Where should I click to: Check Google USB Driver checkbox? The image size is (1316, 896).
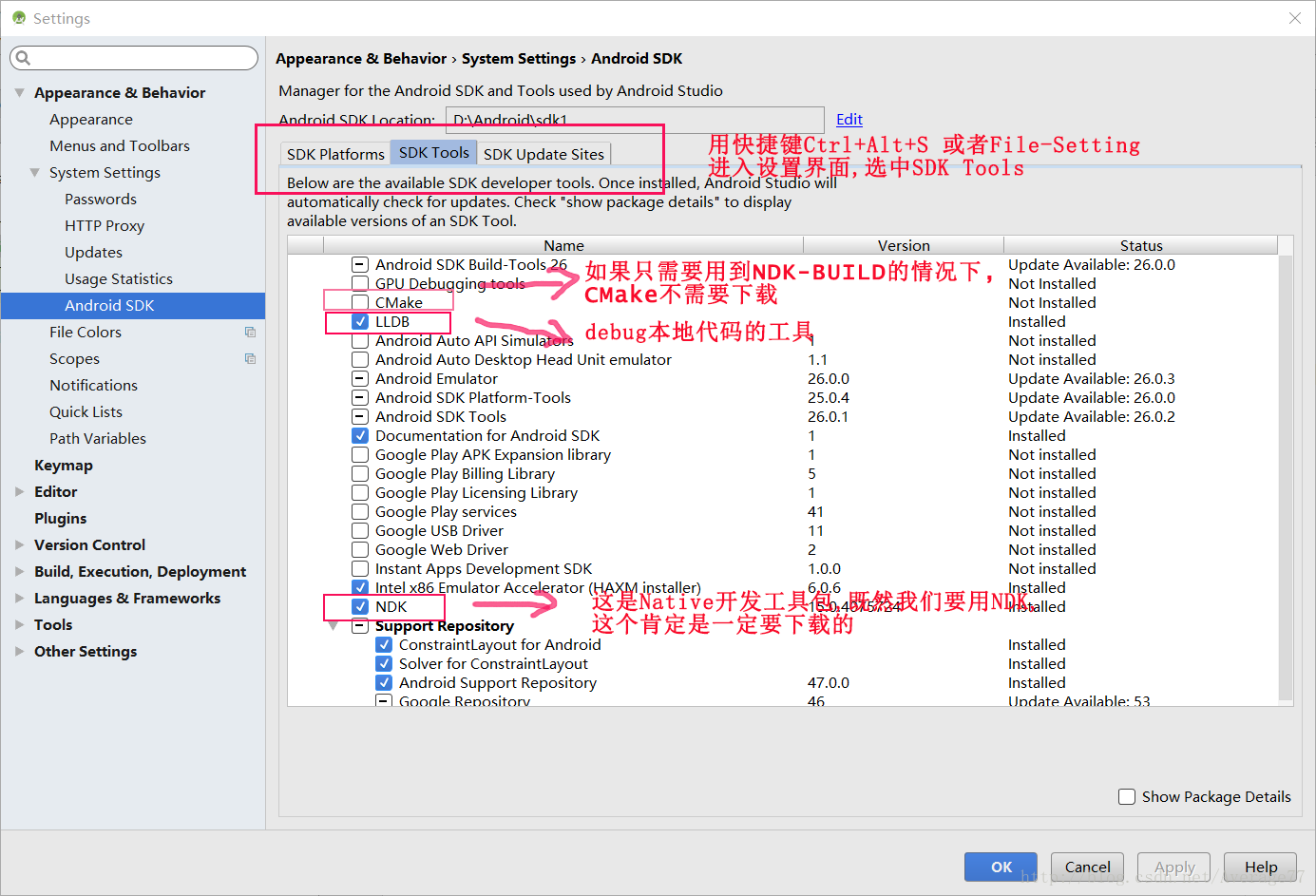[360, 530]
